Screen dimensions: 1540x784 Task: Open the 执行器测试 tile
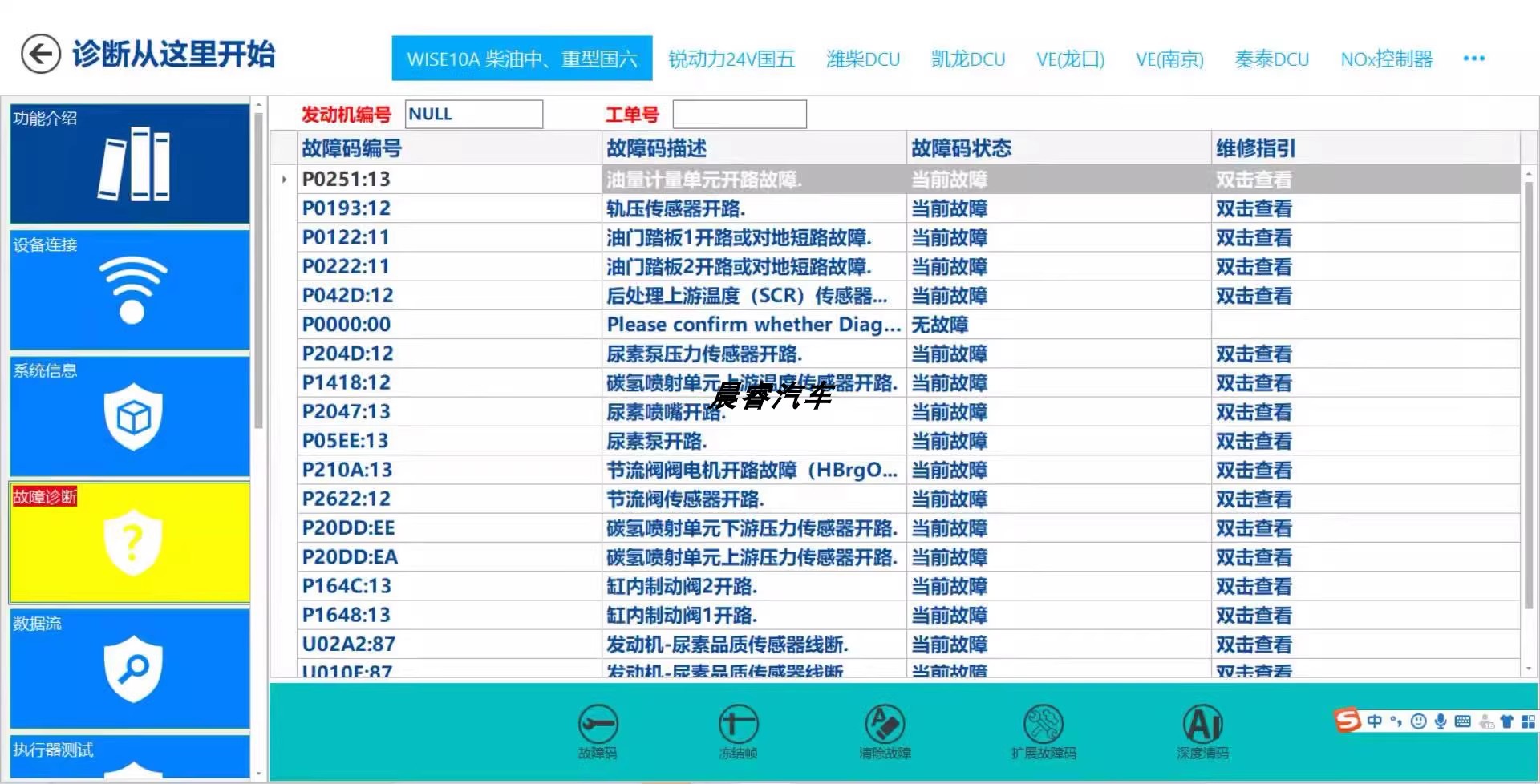130,757
